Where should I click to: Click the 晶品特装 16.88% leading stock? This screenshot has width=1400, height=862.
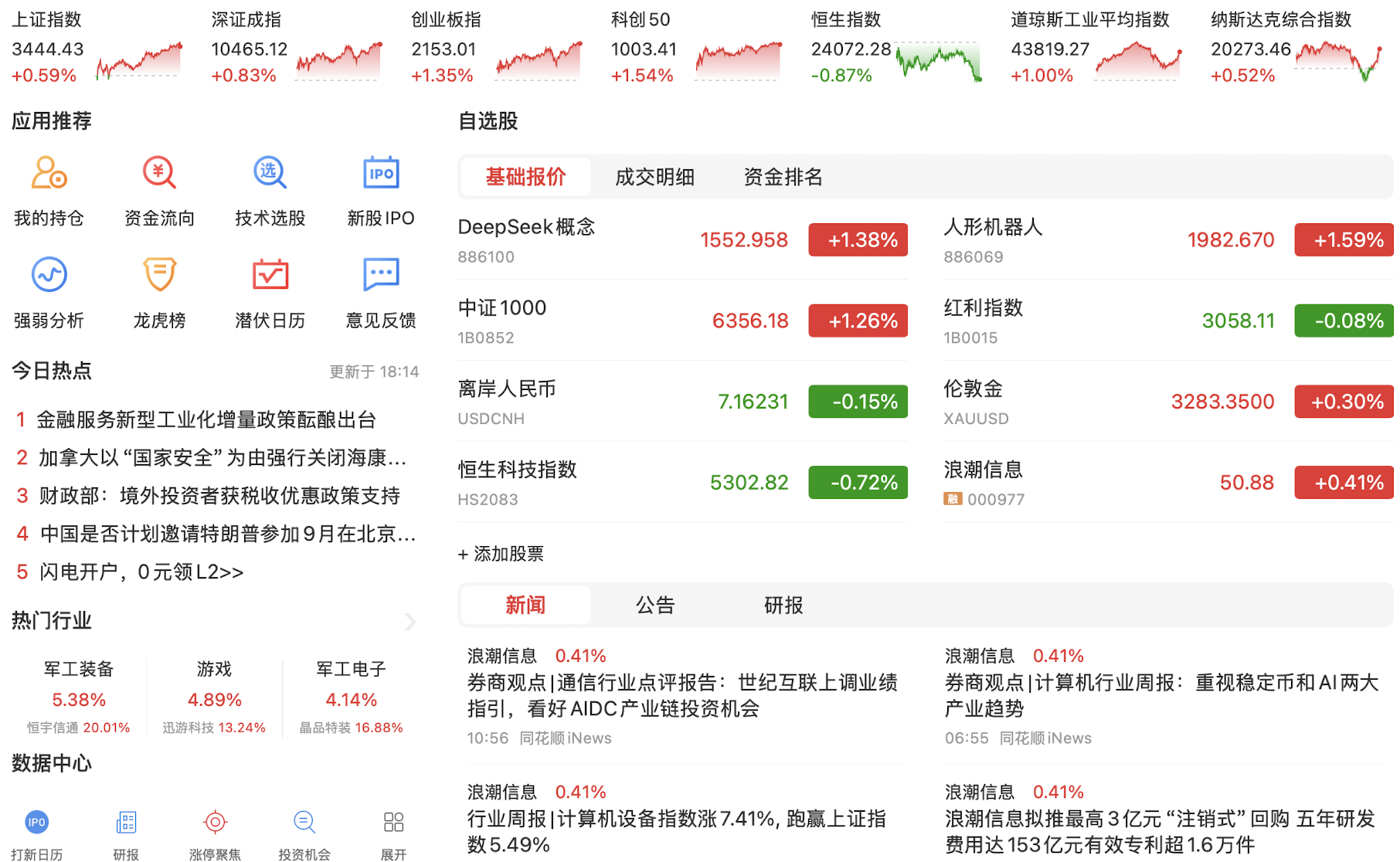click(351, 728)
